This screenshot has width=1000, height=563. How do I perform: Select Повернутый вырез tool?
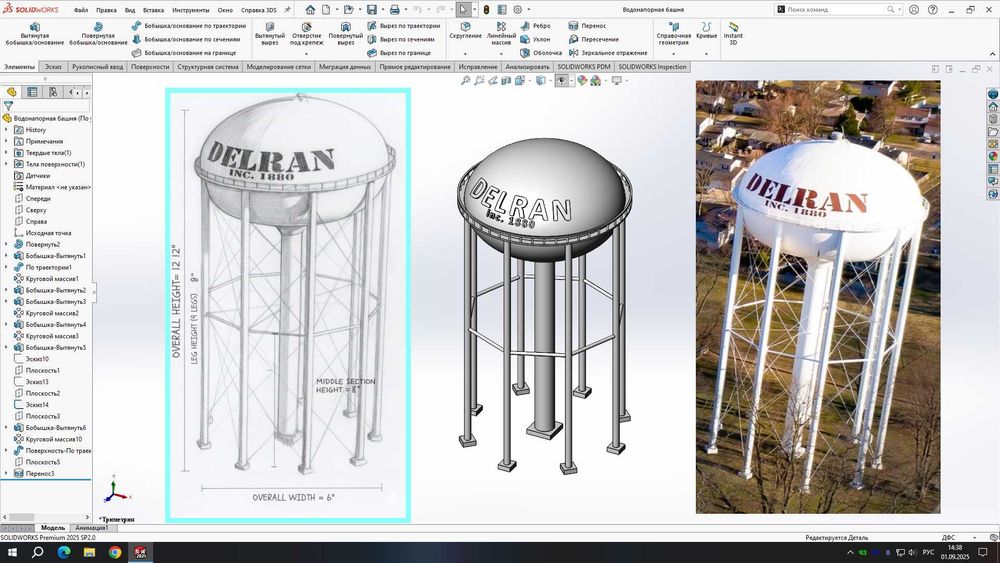(x=346, y=34)
